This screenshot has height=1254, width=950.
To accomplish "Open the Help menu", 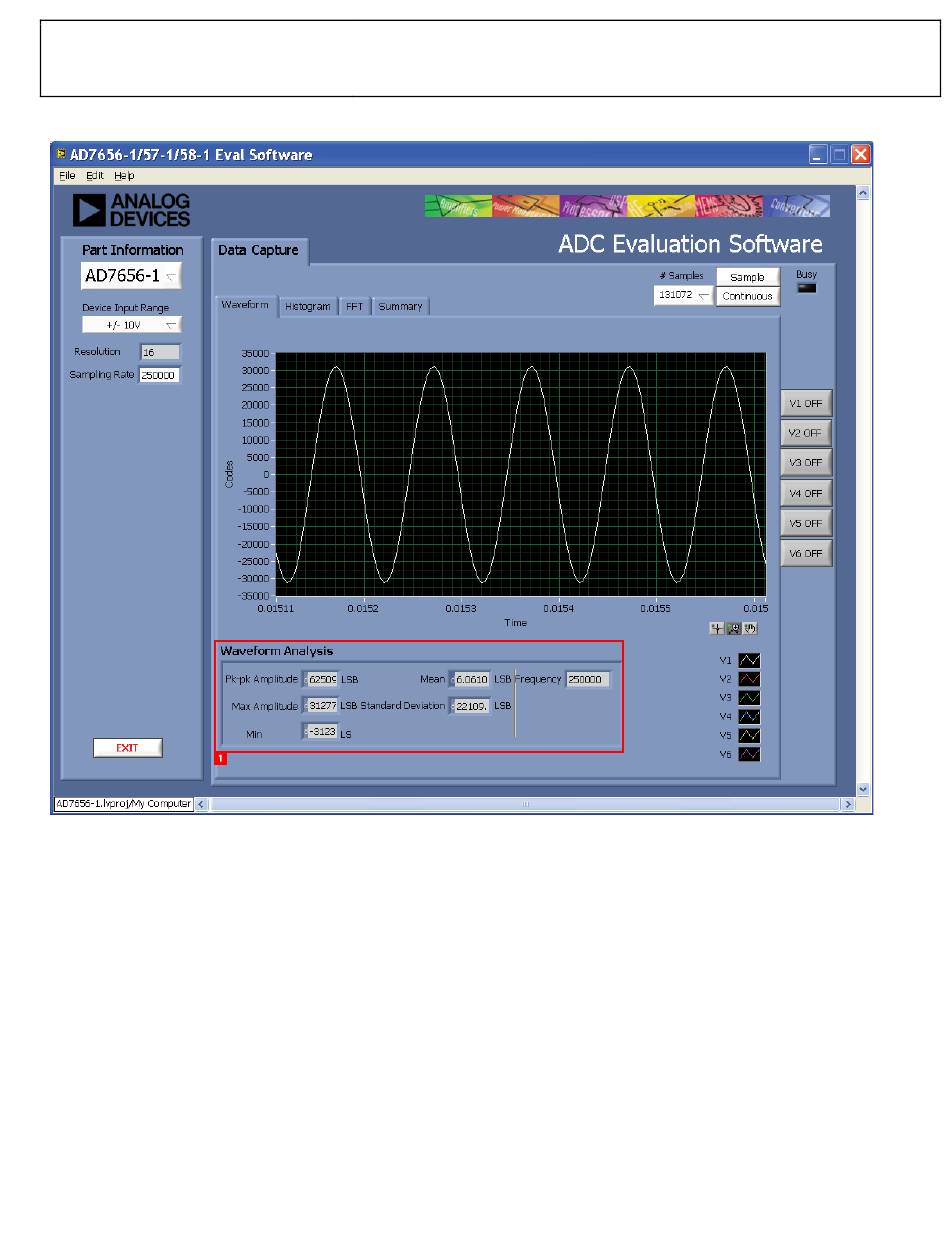I will 124,175.
